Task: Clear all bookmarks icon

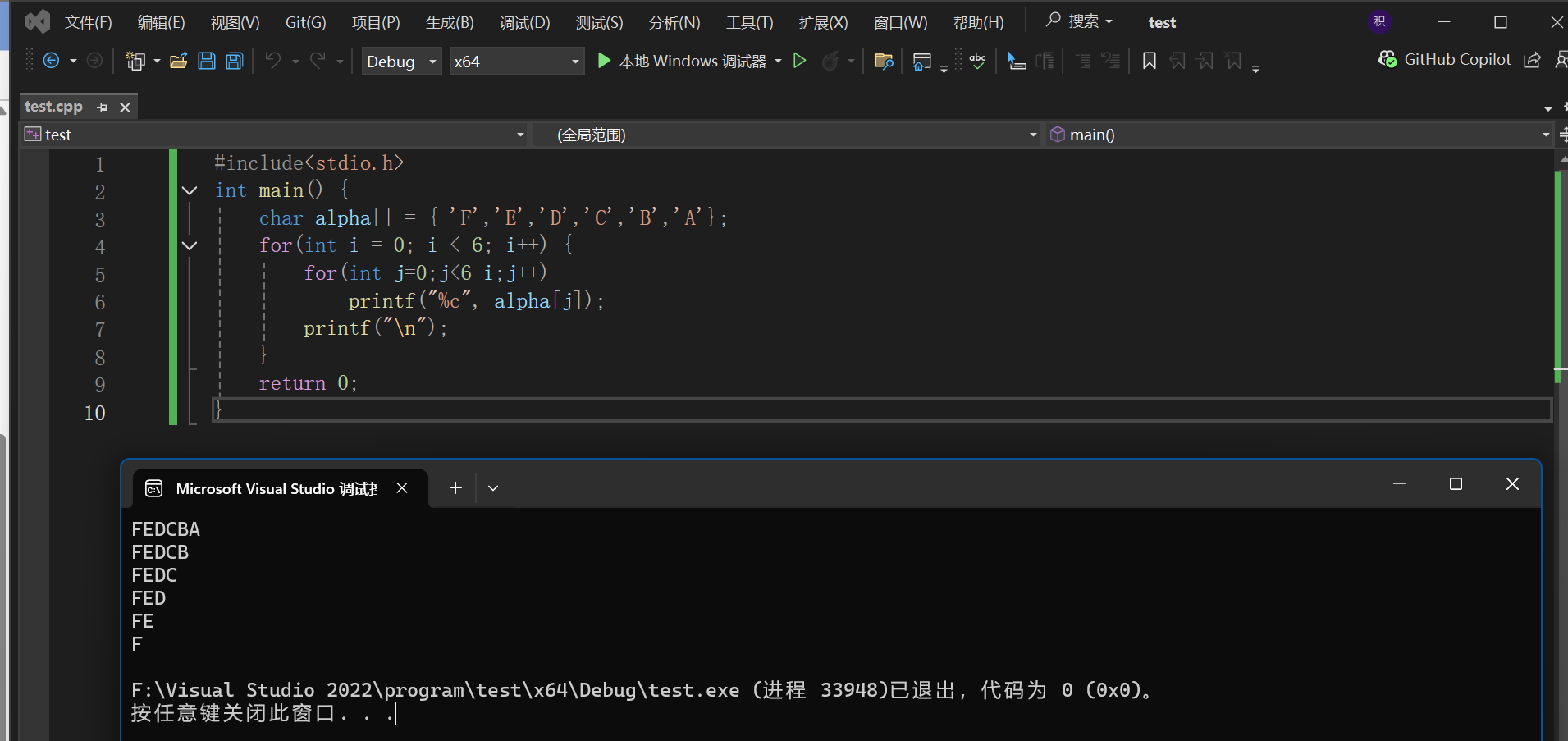Action: point(1233,61)
